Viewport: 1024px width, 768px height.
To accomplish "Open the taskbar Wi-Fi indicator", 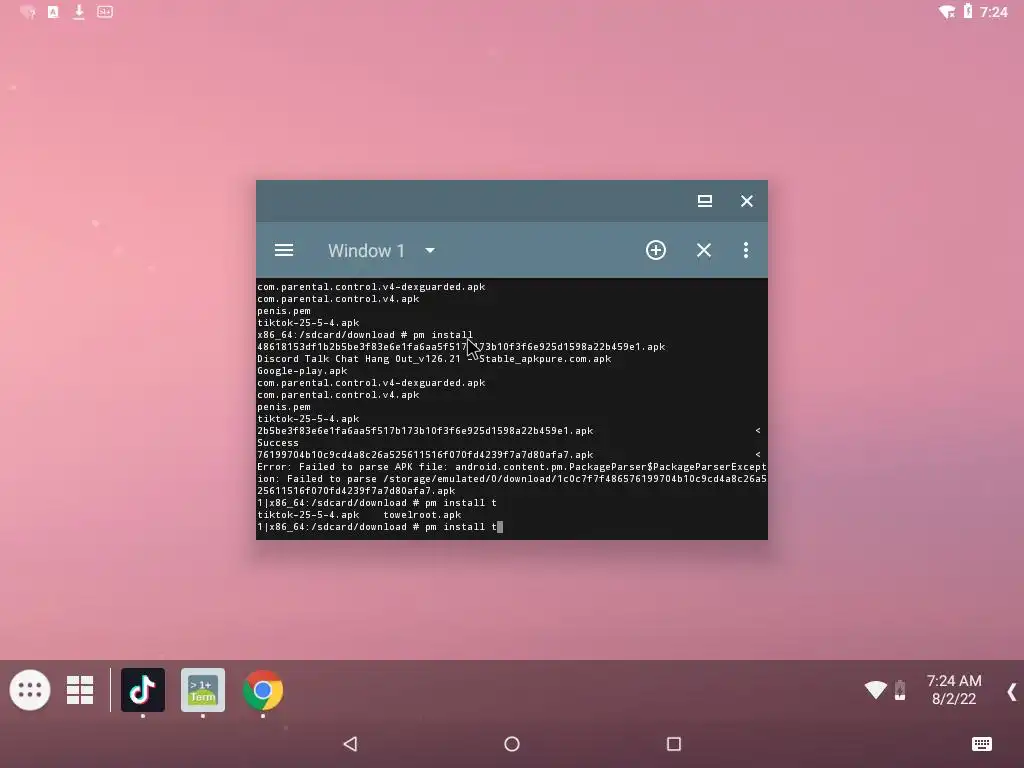I will (875, 690).
